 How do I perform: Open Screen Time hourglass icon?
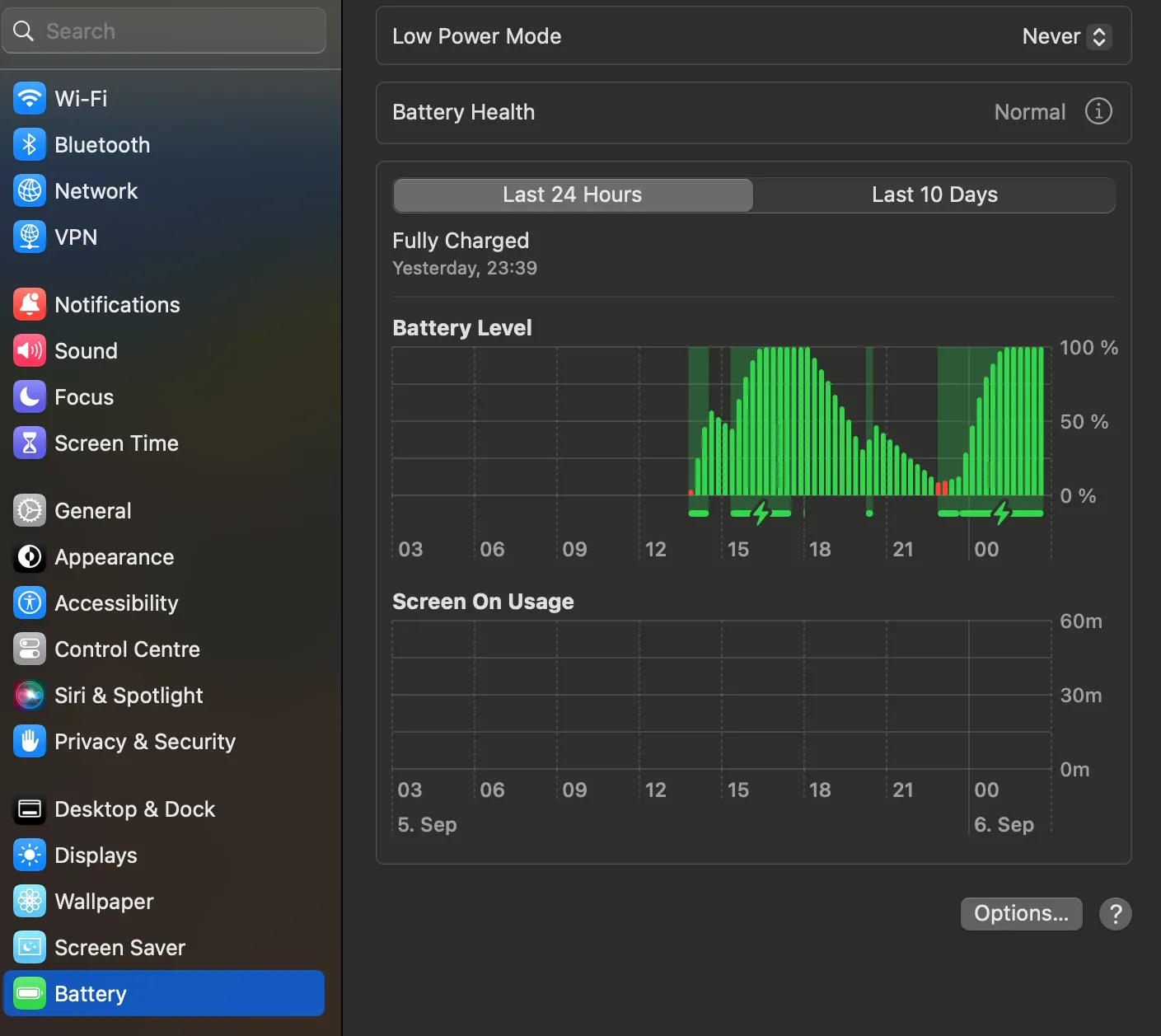coord(30,443)
